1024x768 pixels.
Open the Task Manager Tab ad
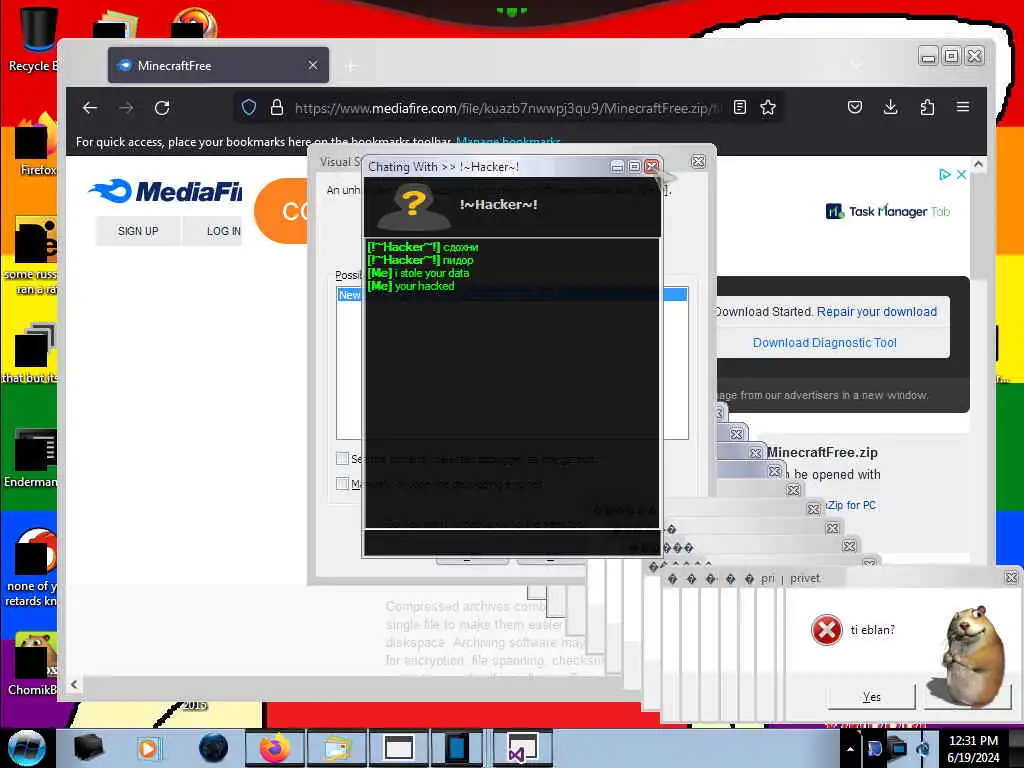point(888,211)
